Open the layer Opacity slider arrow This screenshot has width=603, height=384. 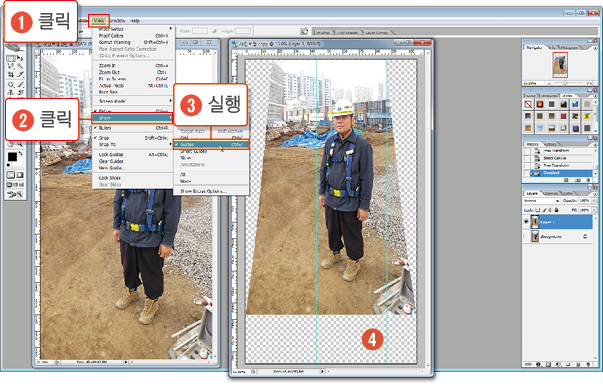coord(594,200)
